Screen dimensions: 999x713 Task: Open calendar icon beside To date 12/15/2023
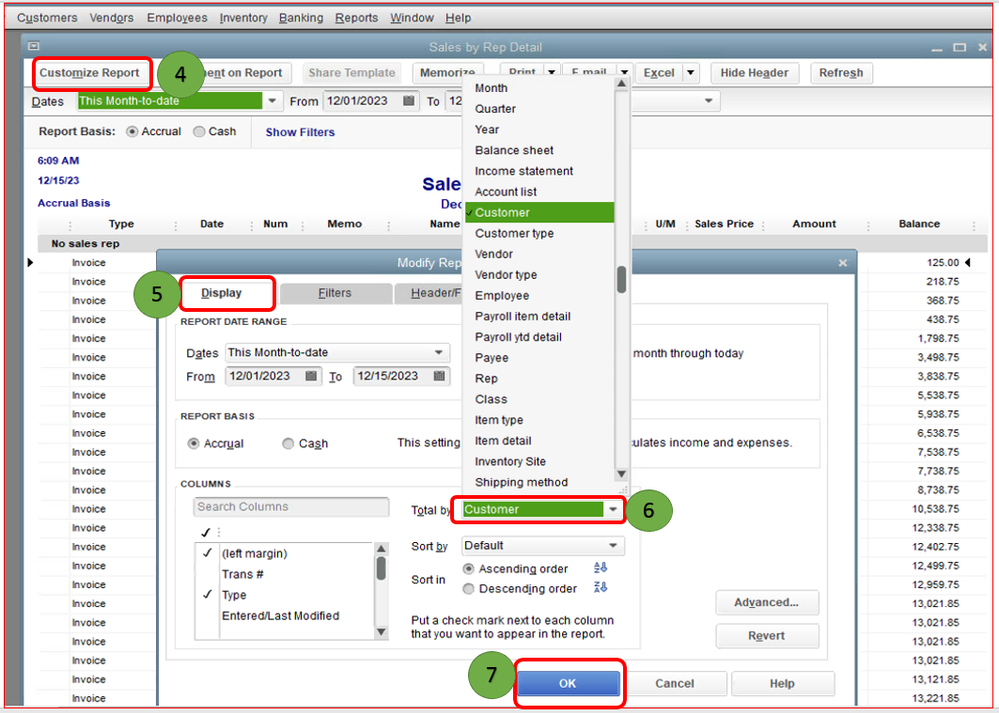point(439,376)
